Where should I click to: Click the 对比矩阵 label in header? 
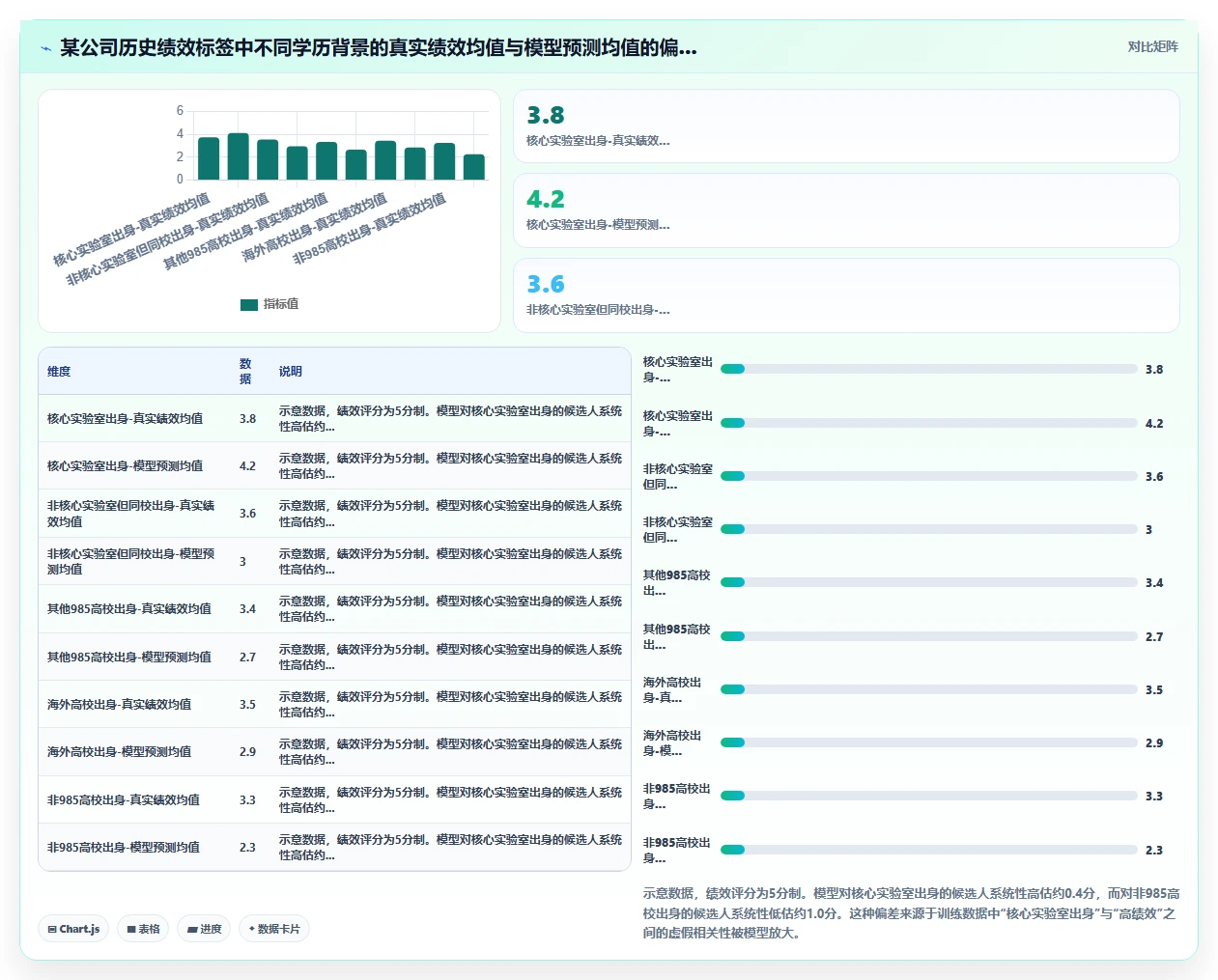(1152, 46)
